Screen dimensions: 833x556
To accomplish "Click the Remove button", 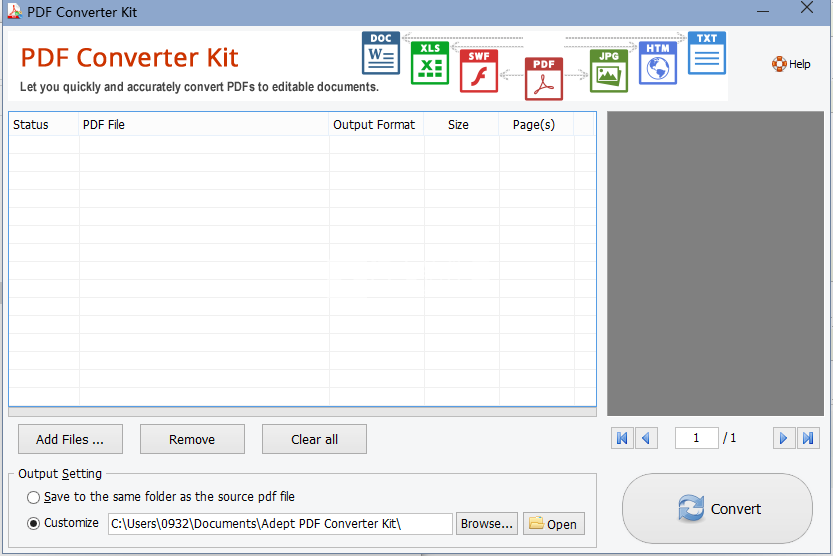I will click(192, 439).
